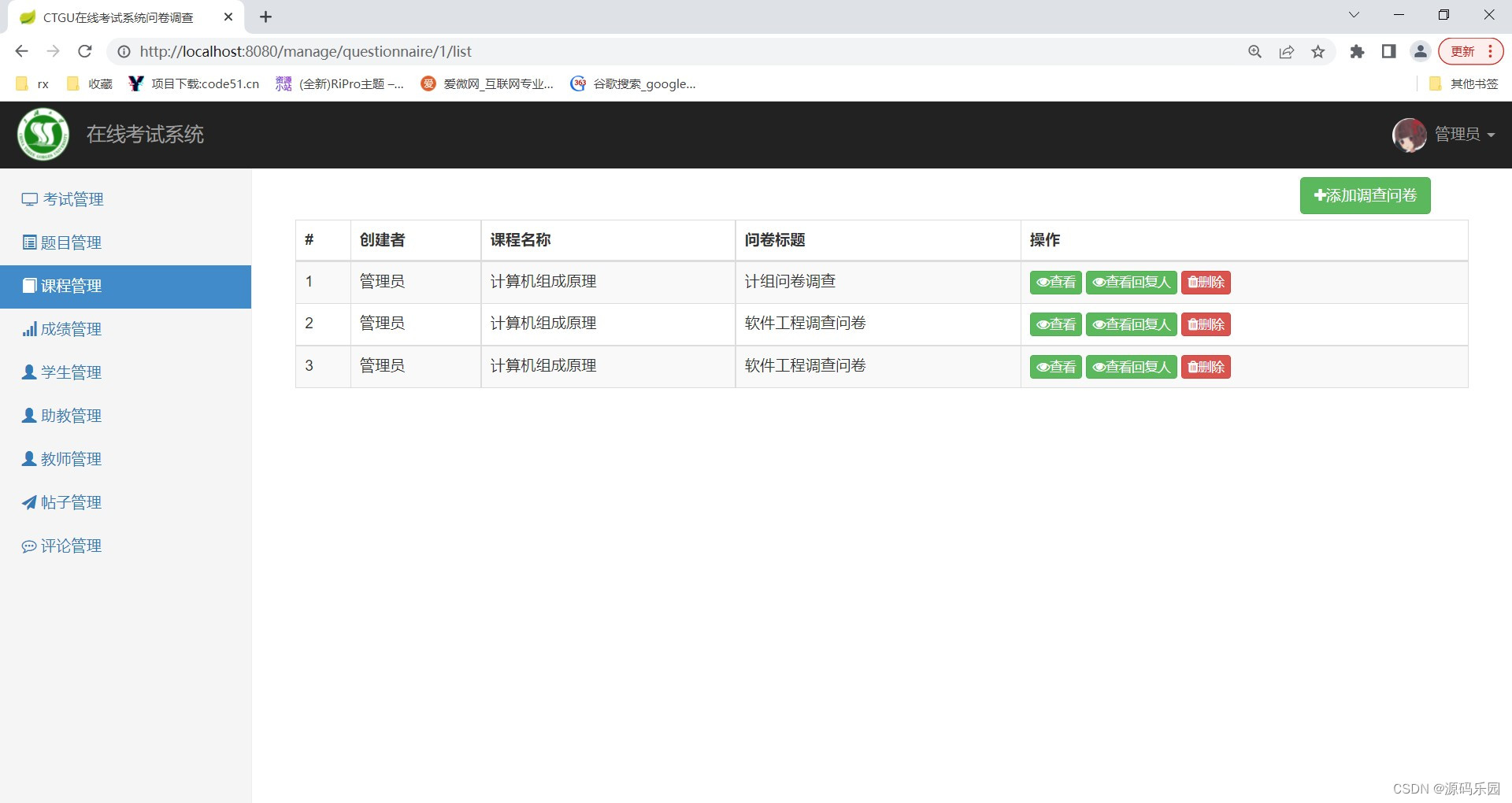
Task: Click the zoom magnifier icon in address bar
Action: pos(1254,51)
